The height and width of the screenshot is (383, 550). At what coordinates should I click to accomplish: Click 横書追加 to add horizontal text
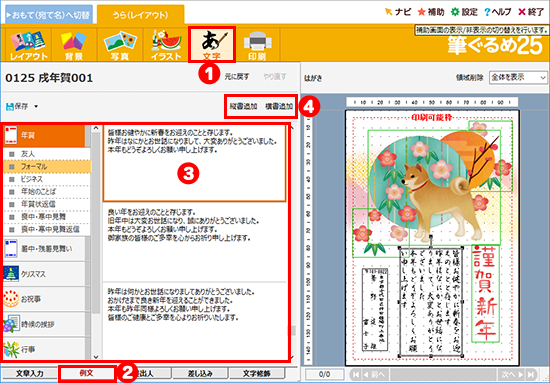pyautogui.click(x=279, y=106)
